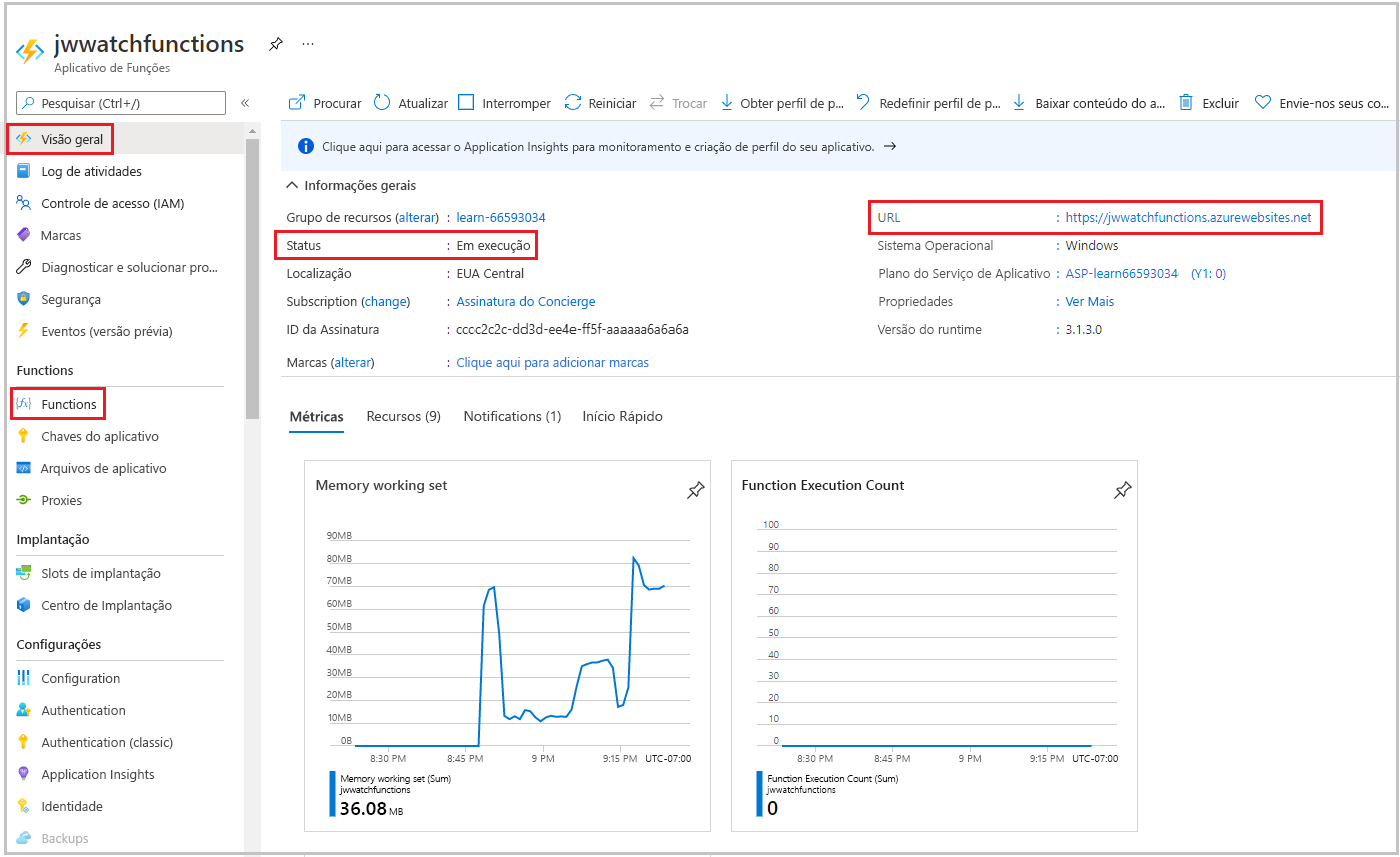The width and height of the screenshot is (1400, 857).
Task: Click the 36.08 MB memory sum value
Action: click(372, 808)
